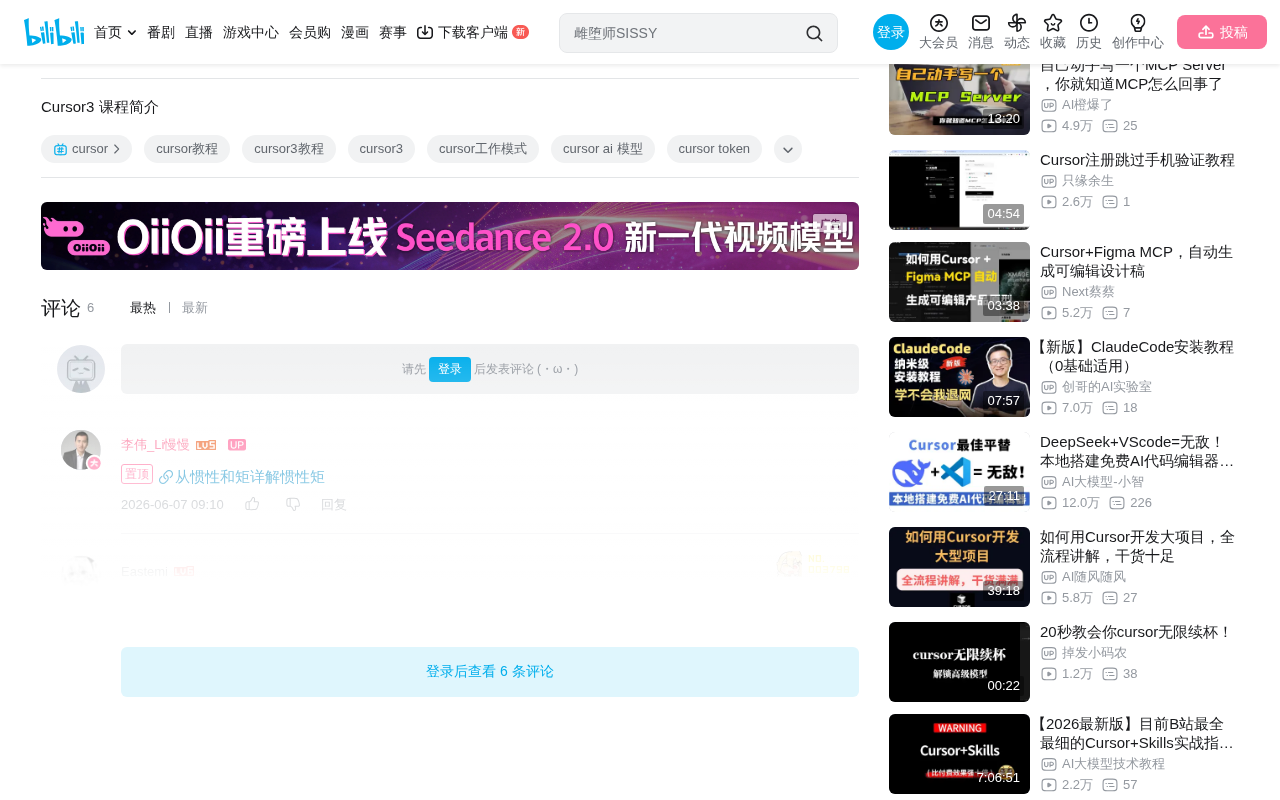
Task: Open Cursor+Skills实战指南 video title
Action: (x=1138, y=733)
